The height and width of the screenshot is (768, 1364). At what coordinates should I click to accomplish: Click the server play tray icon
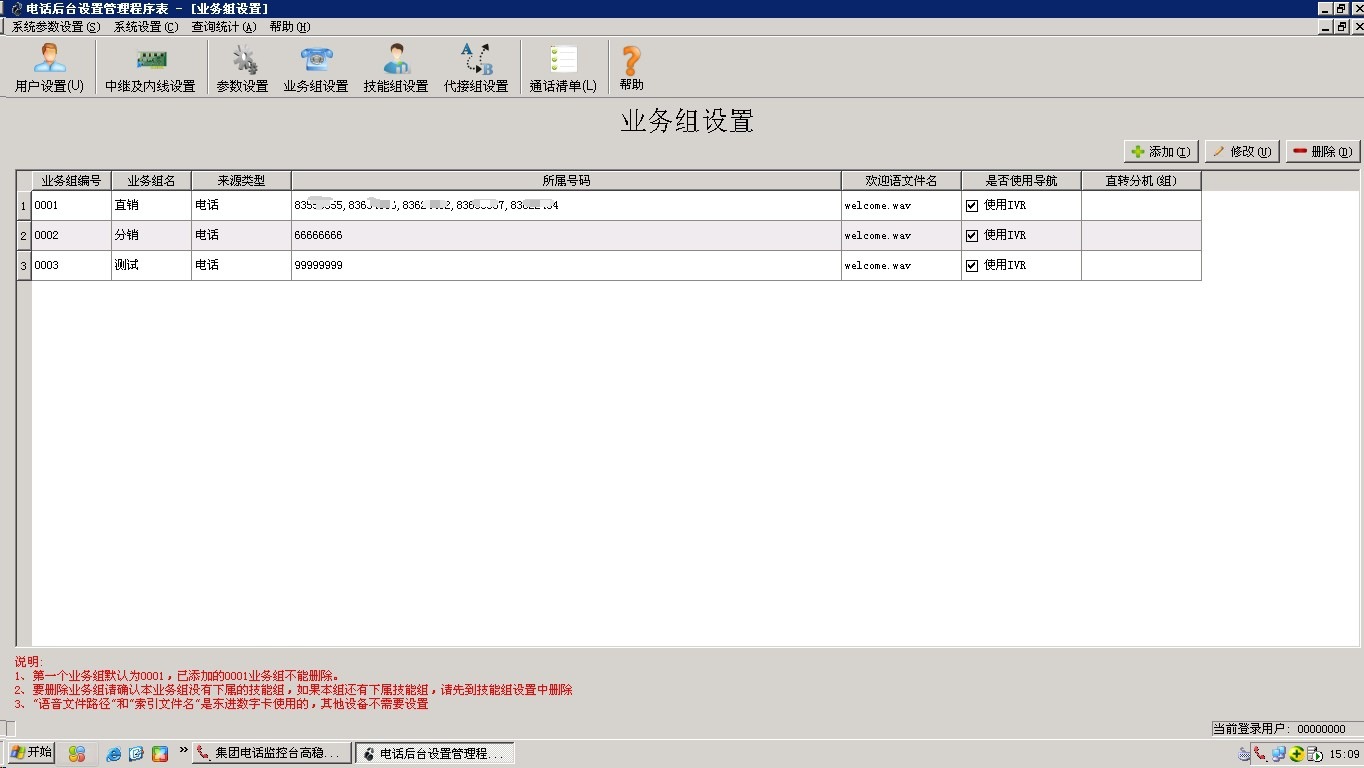(1315, 755)
